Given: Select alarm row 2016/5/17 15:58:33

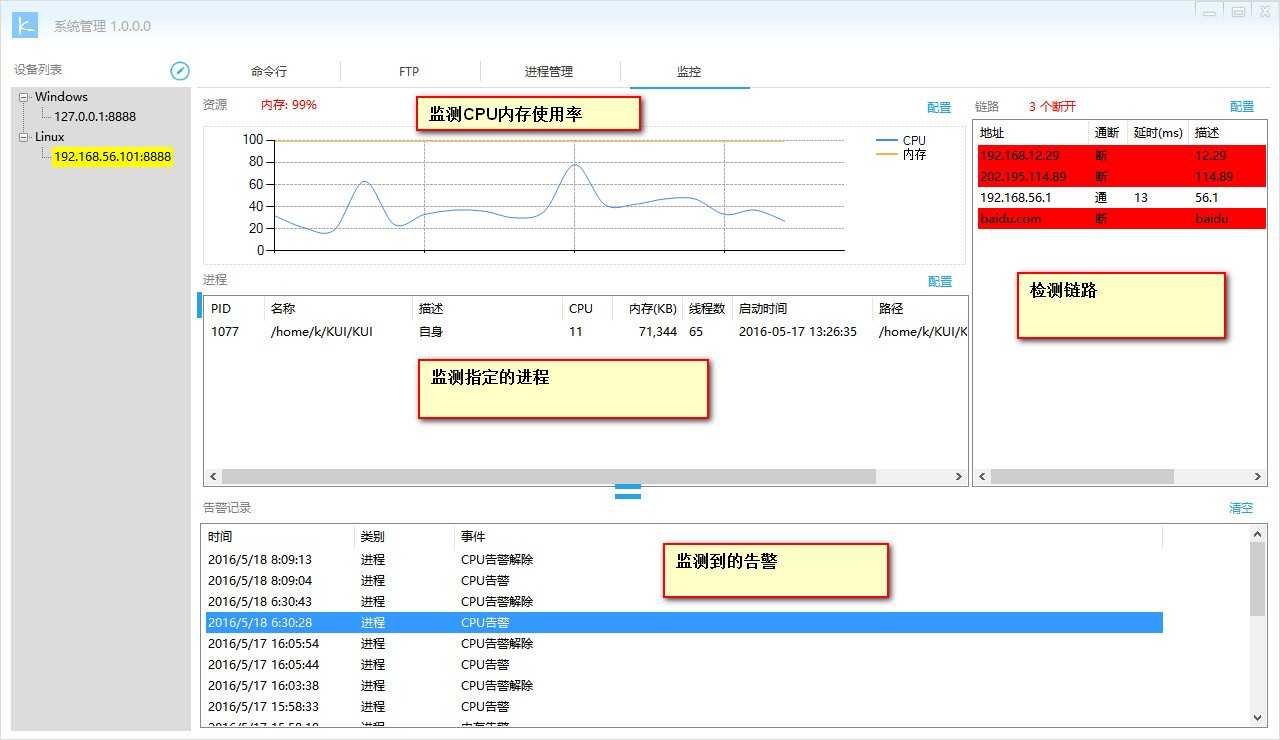Looking at the screenshot, I should click(684, 706).
